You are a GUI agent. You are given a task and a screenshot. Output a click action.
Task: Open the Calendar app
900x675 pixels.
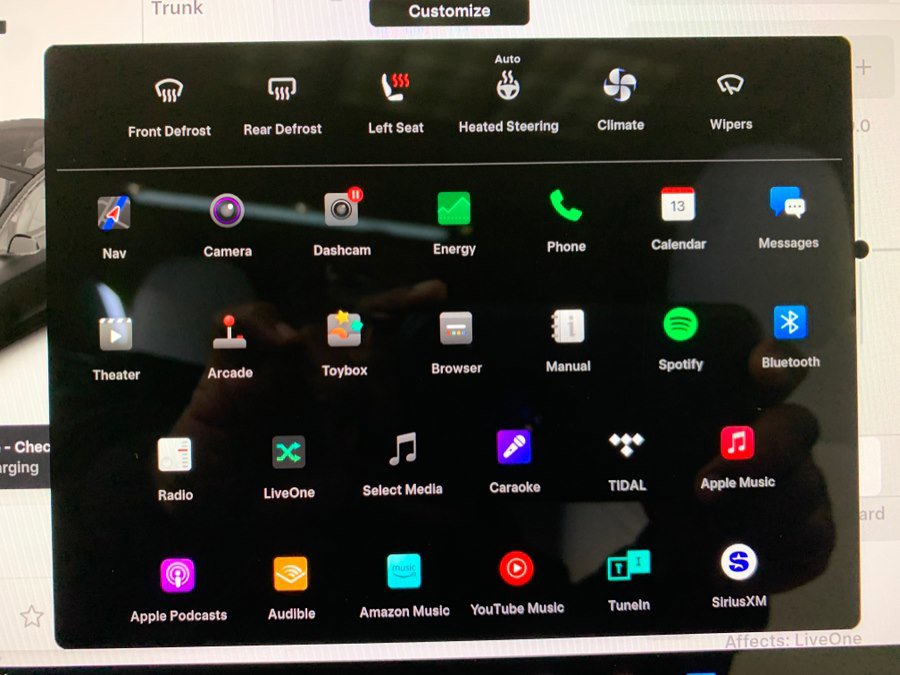(x=677, y=204)
